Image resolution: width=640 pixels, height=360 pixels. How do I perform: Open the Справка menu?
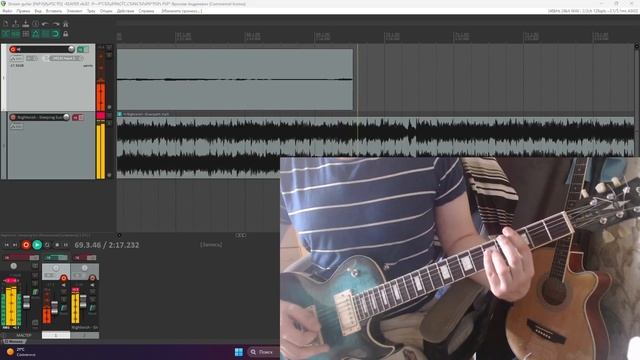click(146, 11)
